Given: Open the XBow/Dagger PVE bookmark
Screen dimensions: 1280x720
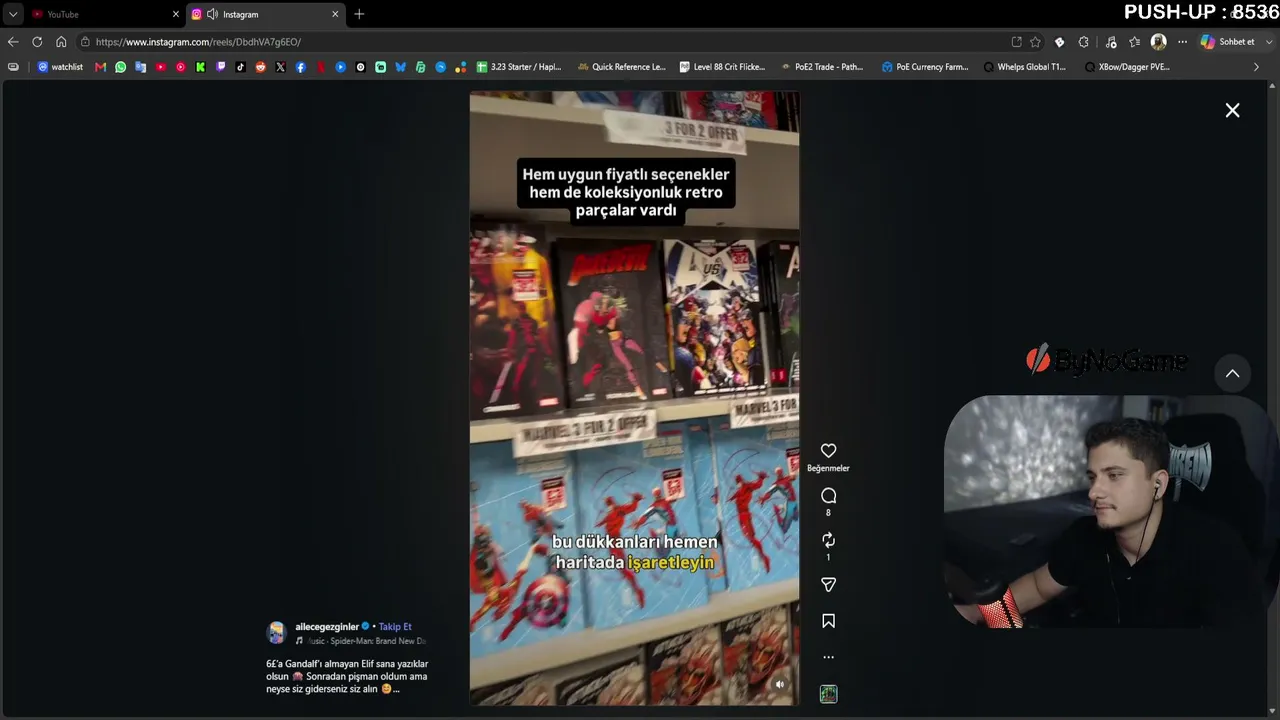Looking at the screenshot, I should [x=1127, y=67].
